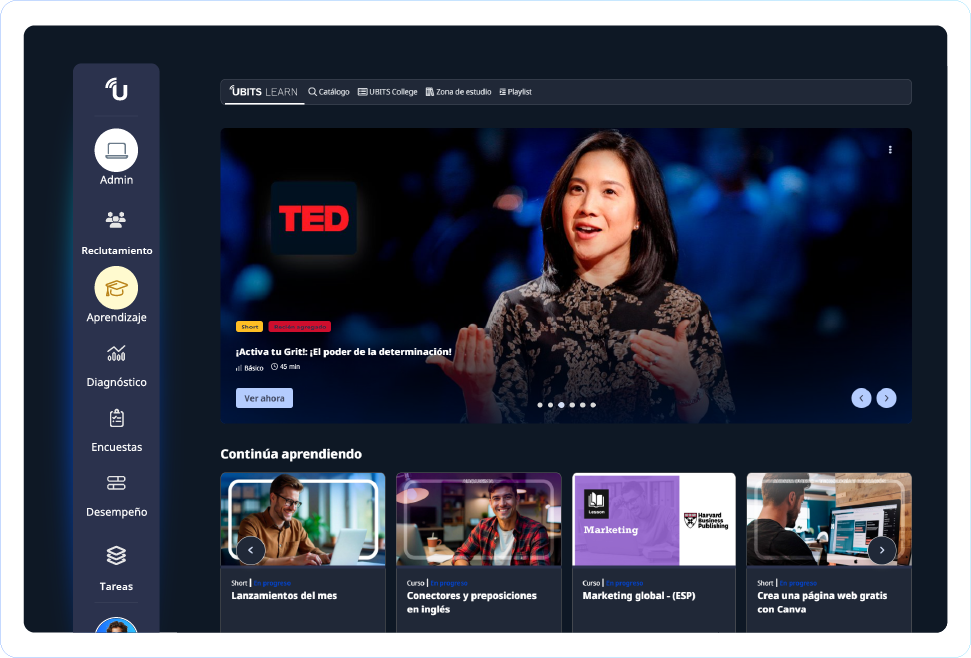971x658 pixels.
Task: Click Crea una página web gratis title
Action: point(822,602)
